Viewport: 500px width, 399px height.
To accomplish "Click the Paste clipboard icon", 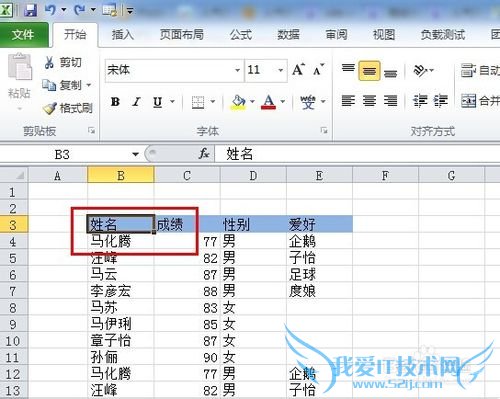I will [19, 68].
